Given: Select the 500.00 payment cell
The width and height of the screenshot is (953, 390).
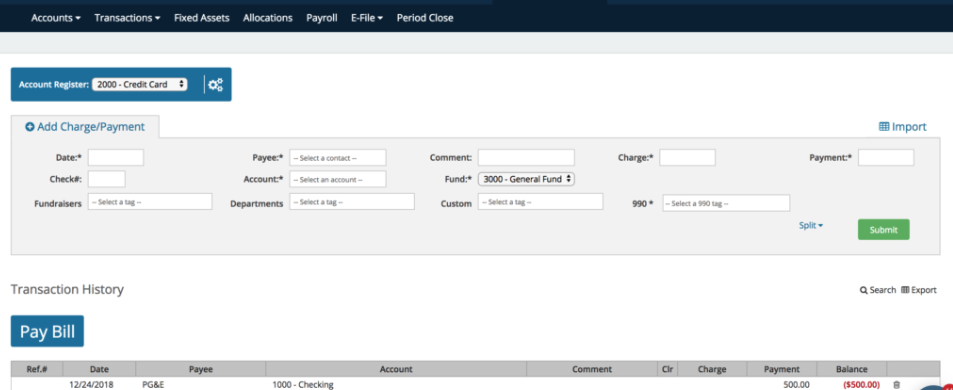Looking at the screenshot, I should pos(797,385).
